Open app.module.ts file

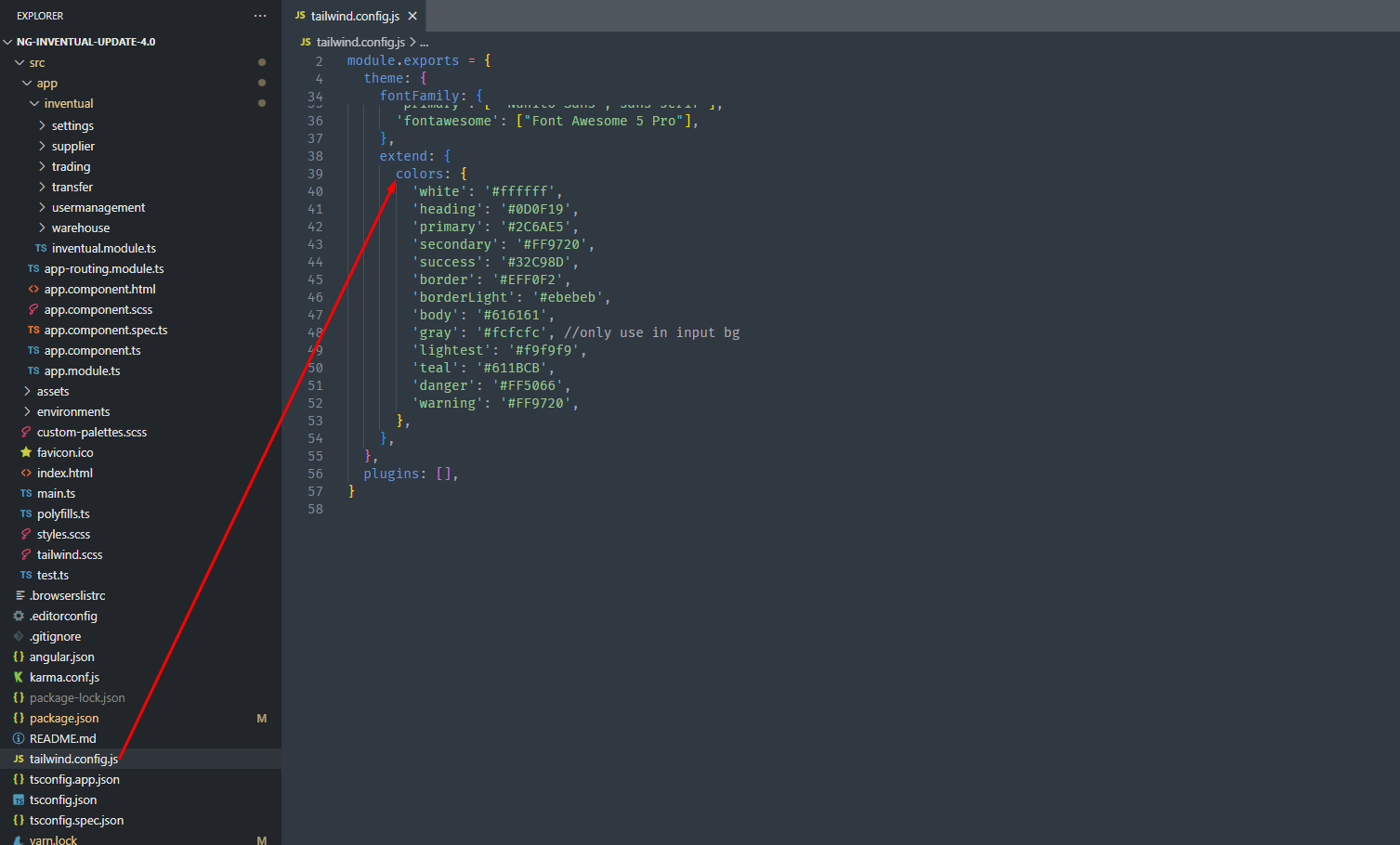click(x=83, y=370)
